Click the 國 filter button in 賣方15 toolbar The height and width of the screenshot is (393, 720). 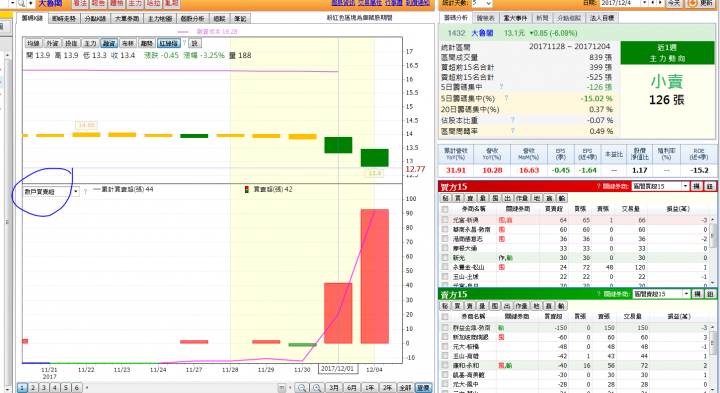coord(495,306)
